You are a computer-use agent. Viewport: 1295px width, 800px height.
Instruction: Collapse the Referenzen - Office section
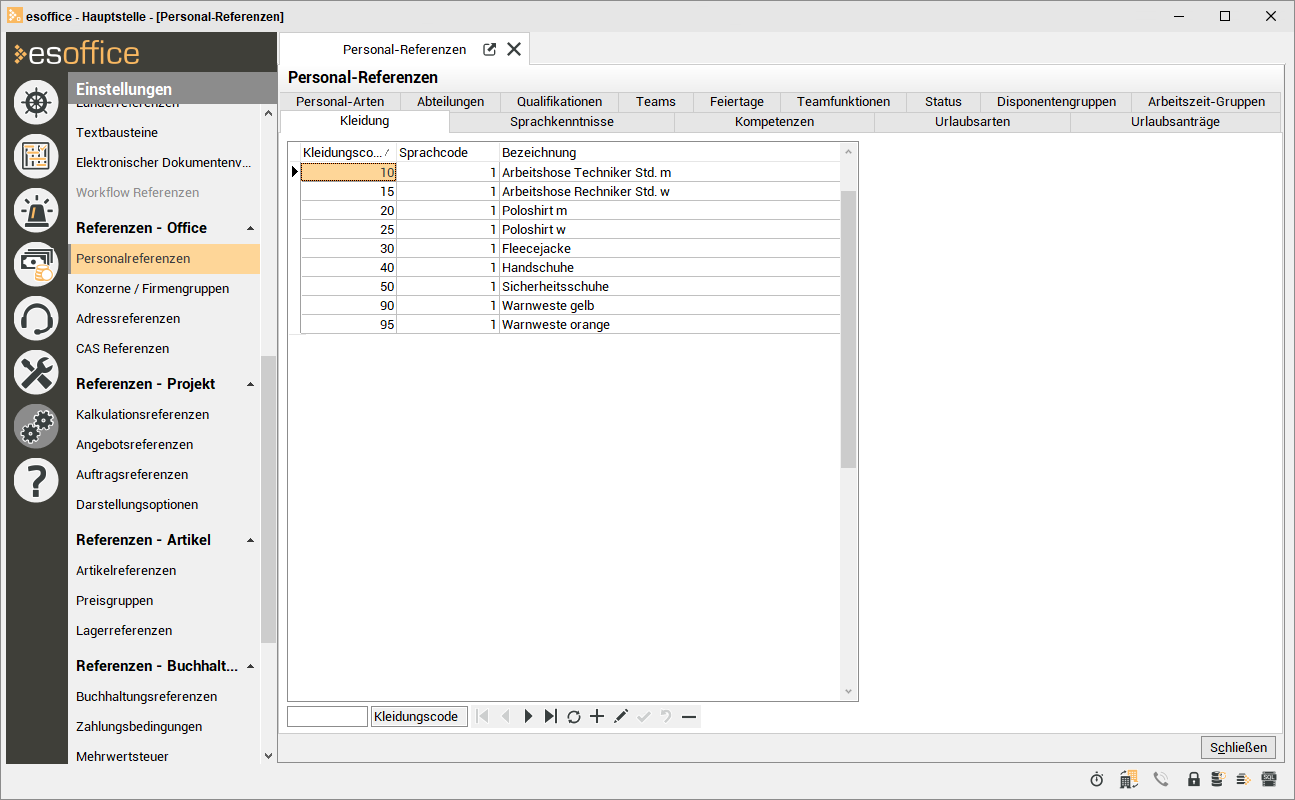pyautogui.click(x=251, y=229)
